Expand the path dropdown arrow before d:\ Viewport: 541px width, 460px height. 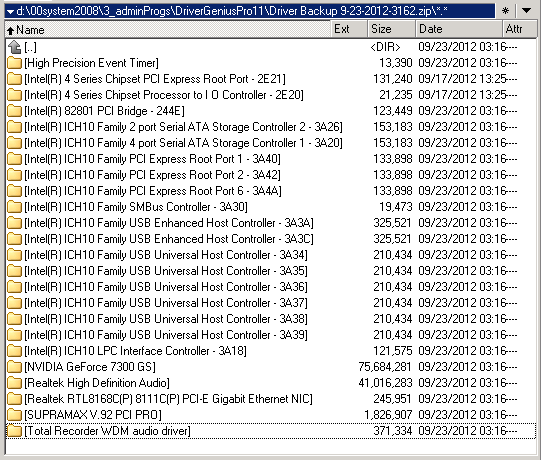tap(10, 12)
